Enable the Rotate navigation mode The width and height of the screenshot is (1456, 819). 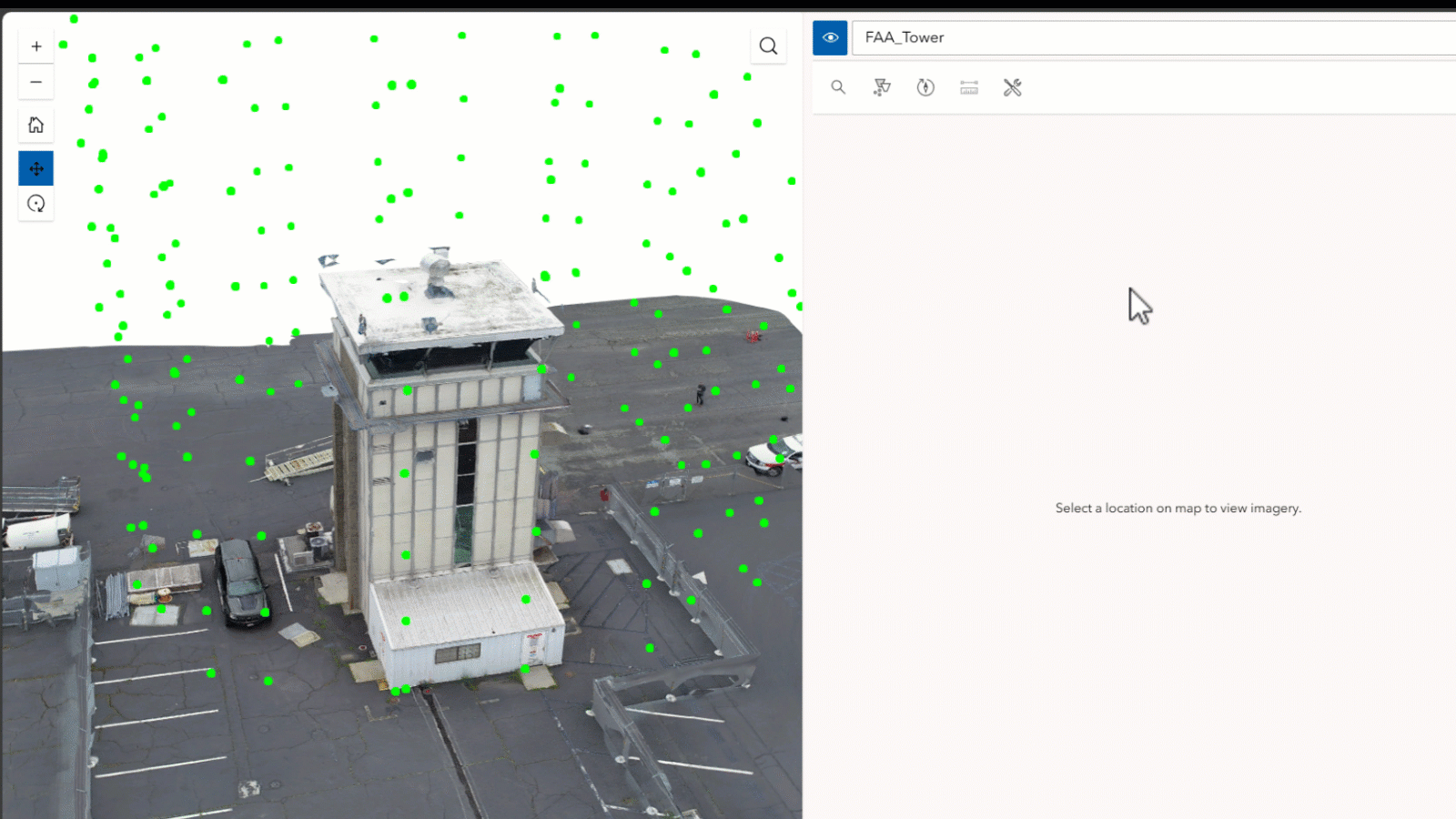point(35,203)
